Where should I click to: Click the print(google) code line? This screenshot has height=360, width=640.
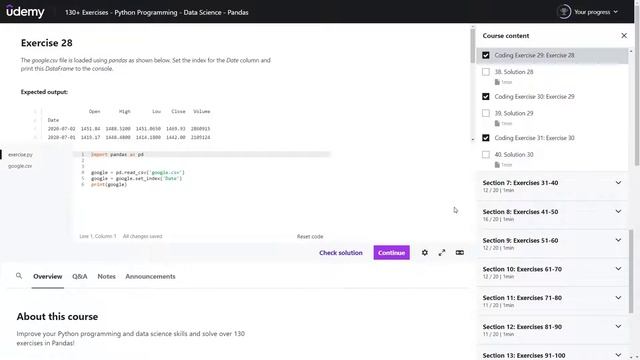tap(109, 184)
